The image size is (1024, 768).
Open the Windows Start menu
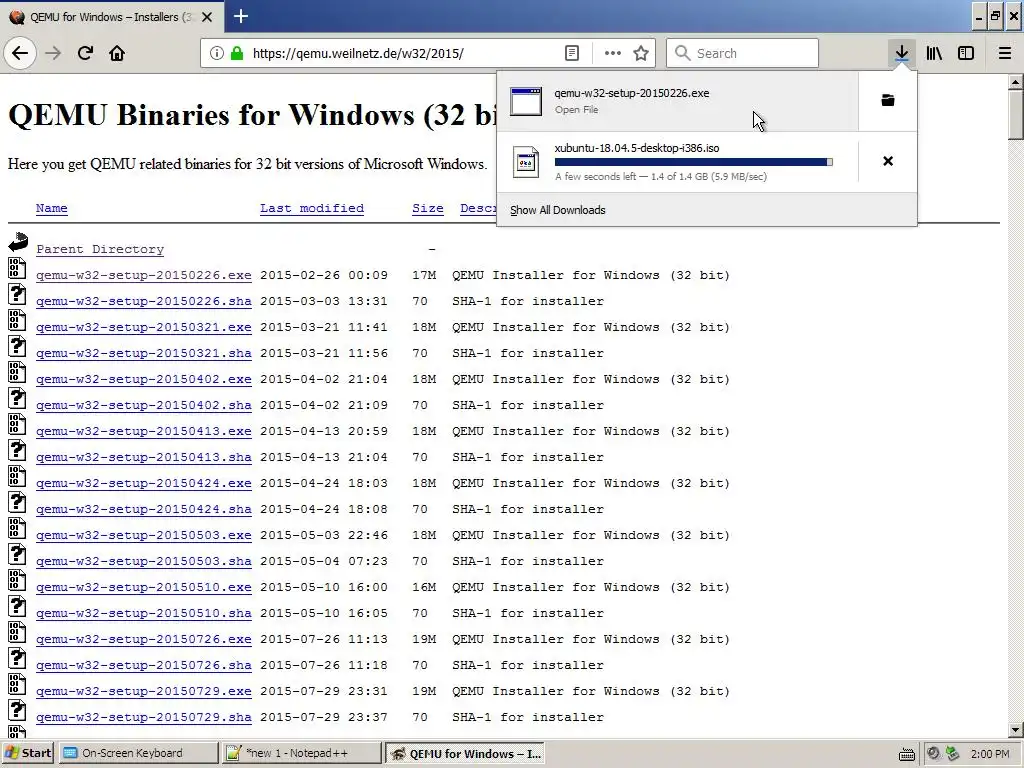[x=28, y=753]
